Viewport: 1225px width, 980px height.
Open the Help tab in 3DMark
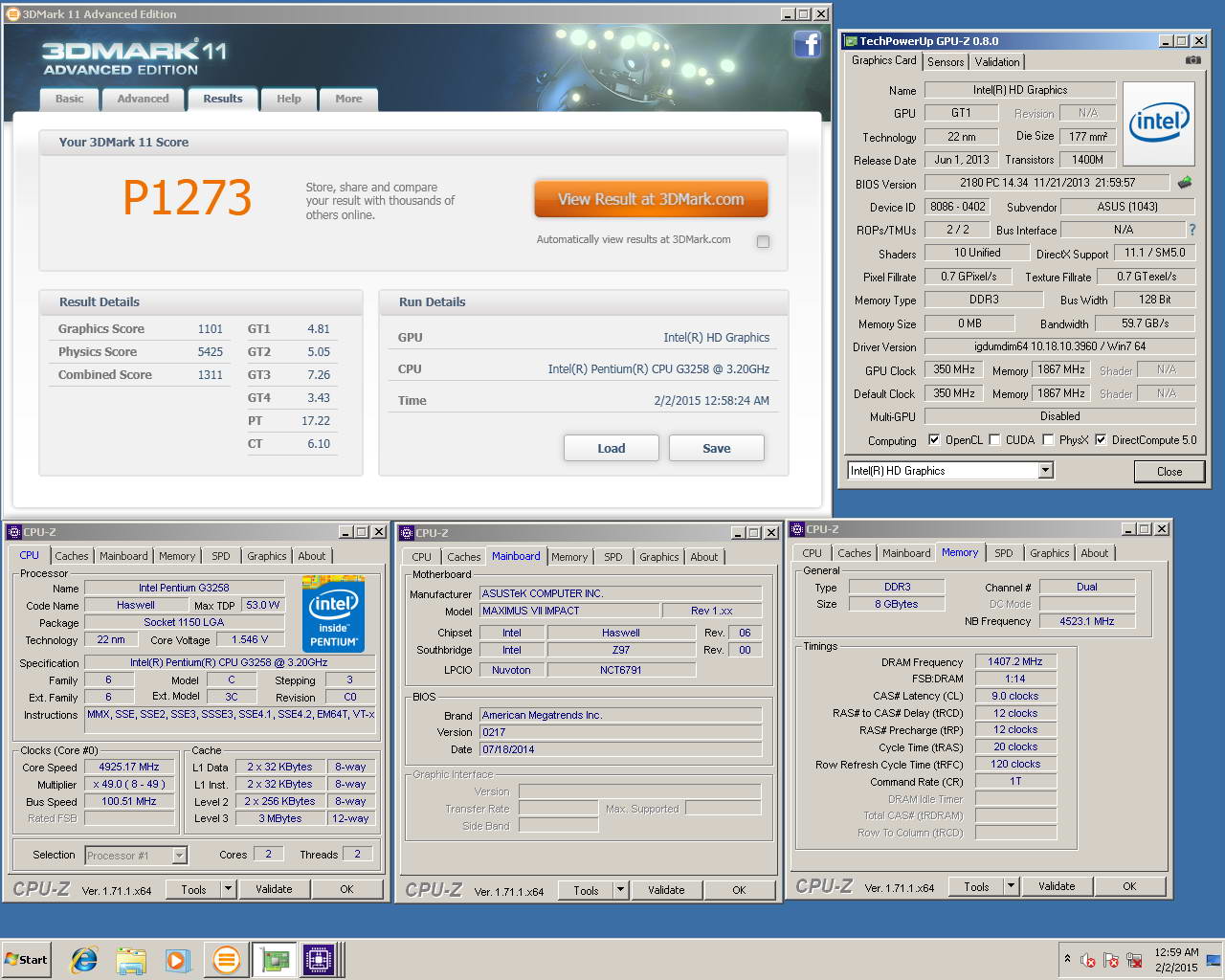tap(288, 99)
